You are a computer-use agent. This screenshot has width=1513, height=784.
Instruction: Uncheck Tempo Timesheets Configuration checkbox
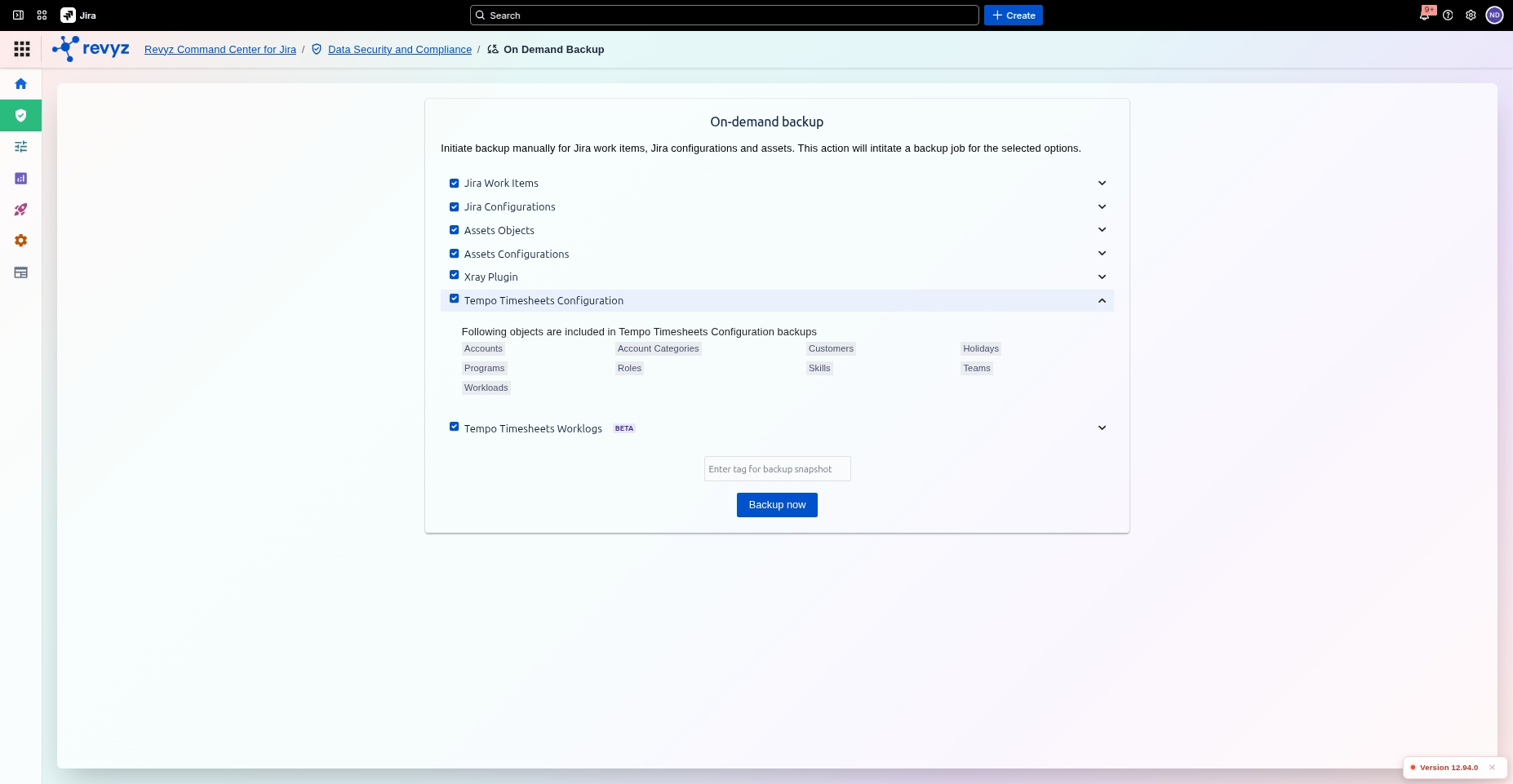point(455,299)
